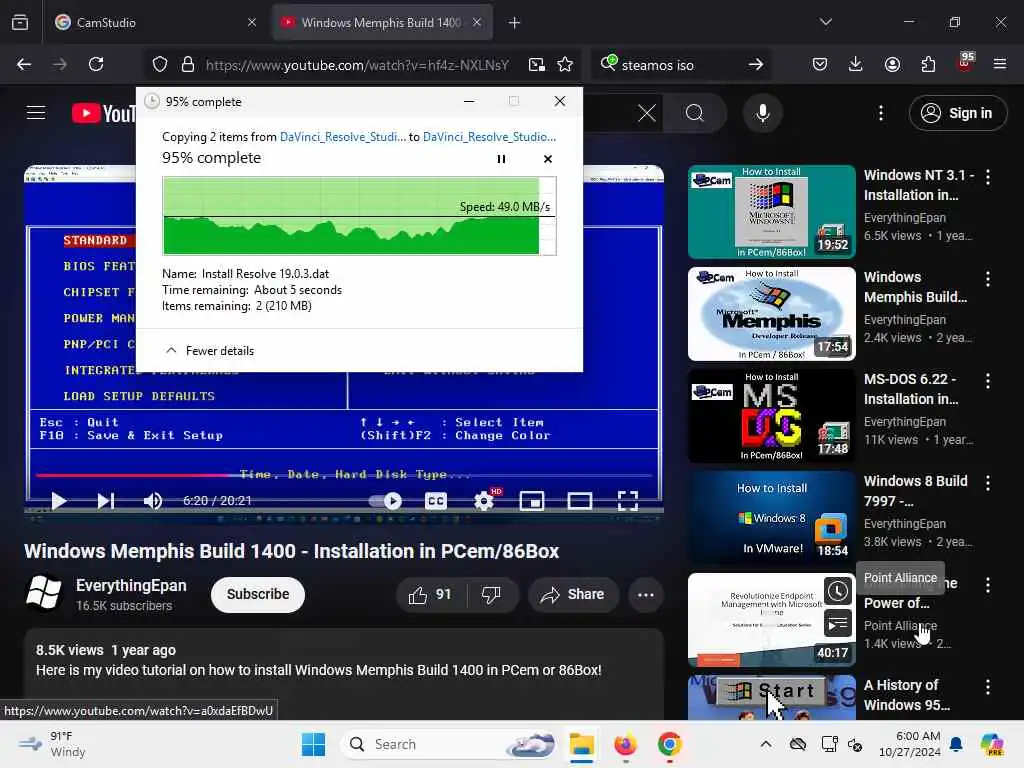Screen dimensions: 1024x768
Task: Open options menu for Windows NT 3.1 video
Action: tap(987, 177)
